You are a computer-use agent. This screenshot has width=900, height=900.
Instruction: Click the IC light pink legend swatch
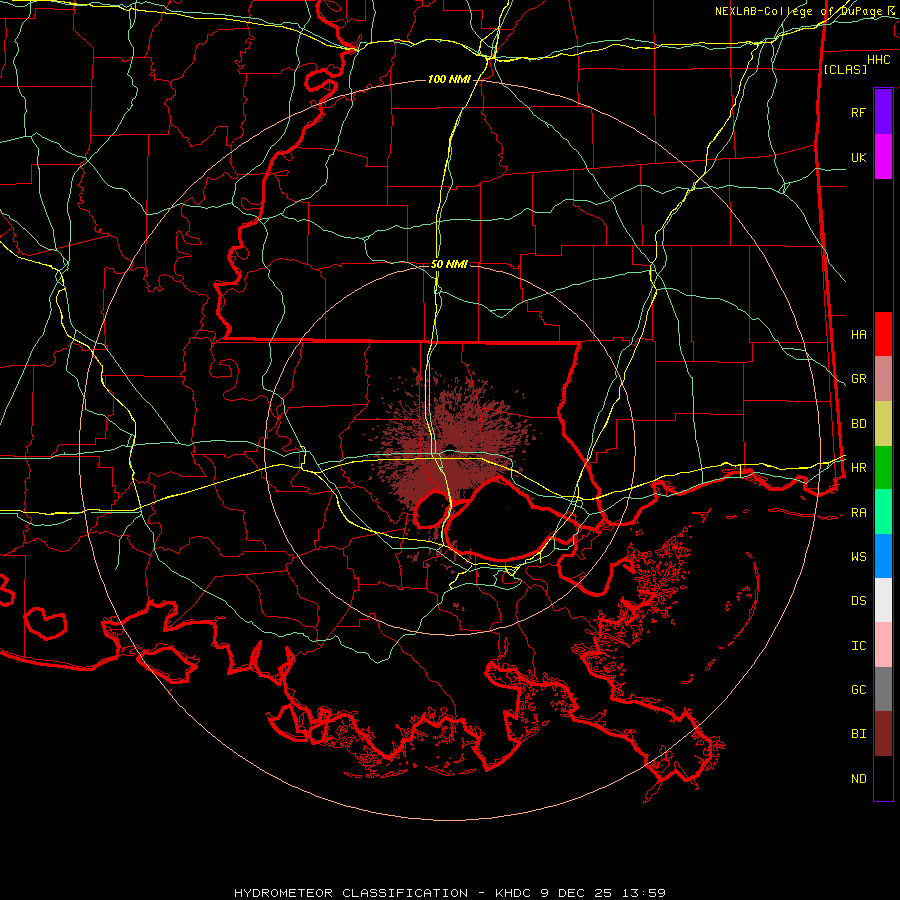pos(883,645)
